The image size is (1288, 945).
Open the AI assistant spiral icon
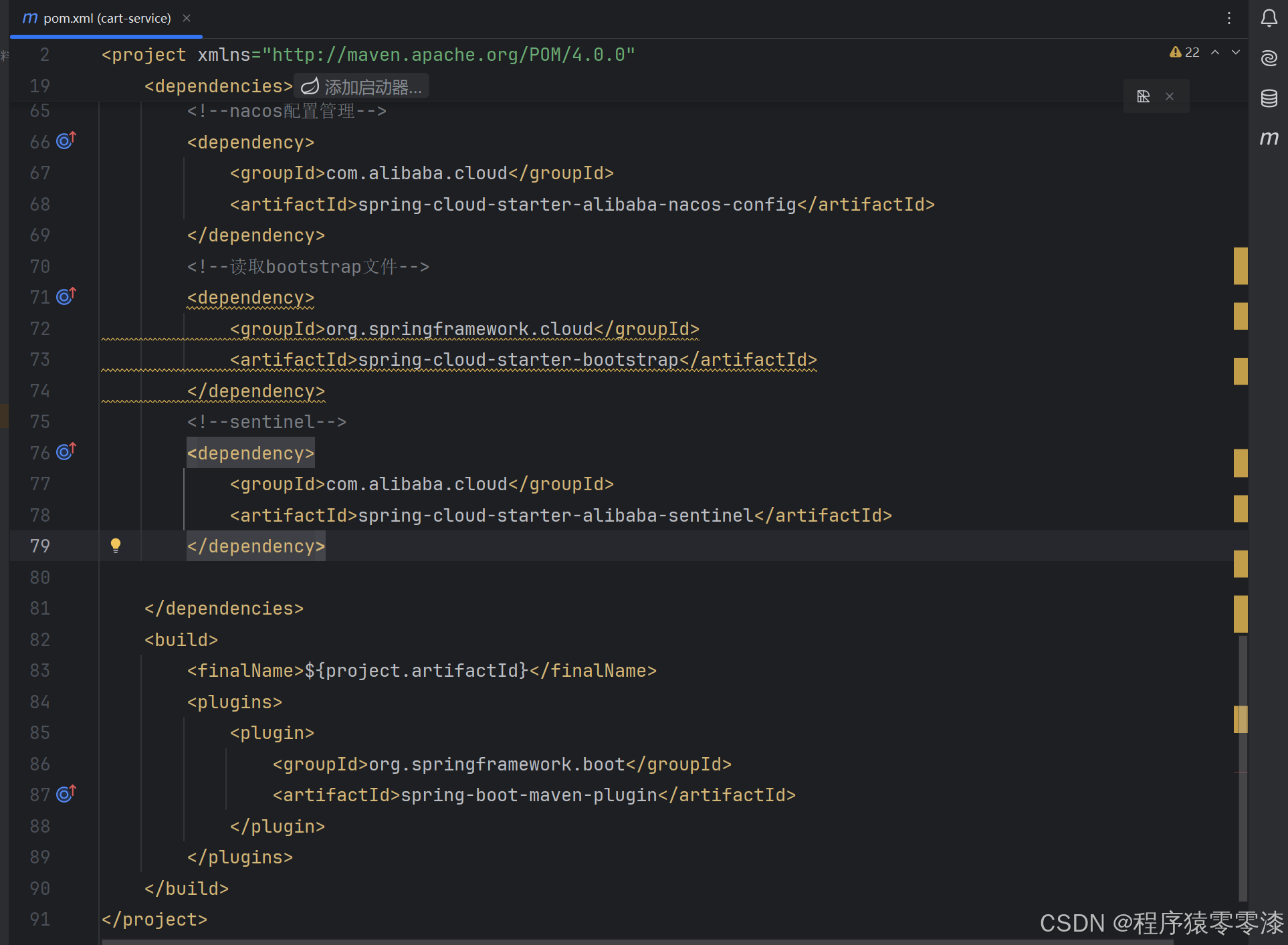pyautogui.click(x=1269, y=58)
